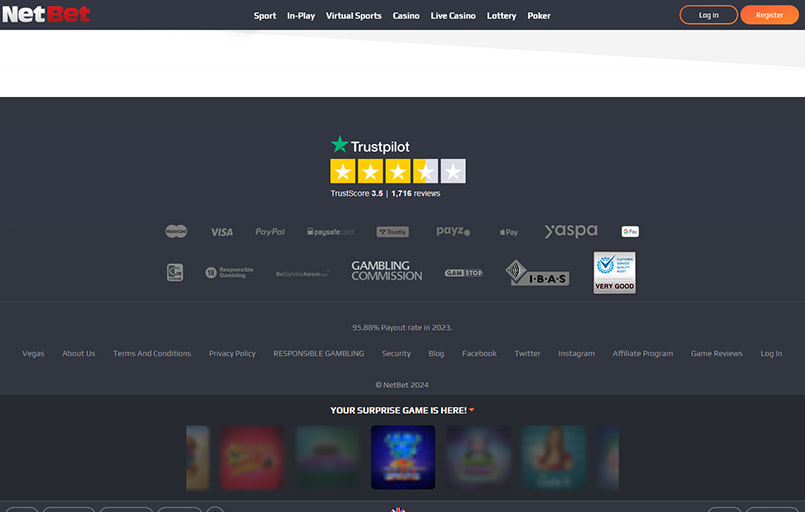The image size is (805, 512).
Task: Click the Log in button in header
Action: click(x=708, y=15)
